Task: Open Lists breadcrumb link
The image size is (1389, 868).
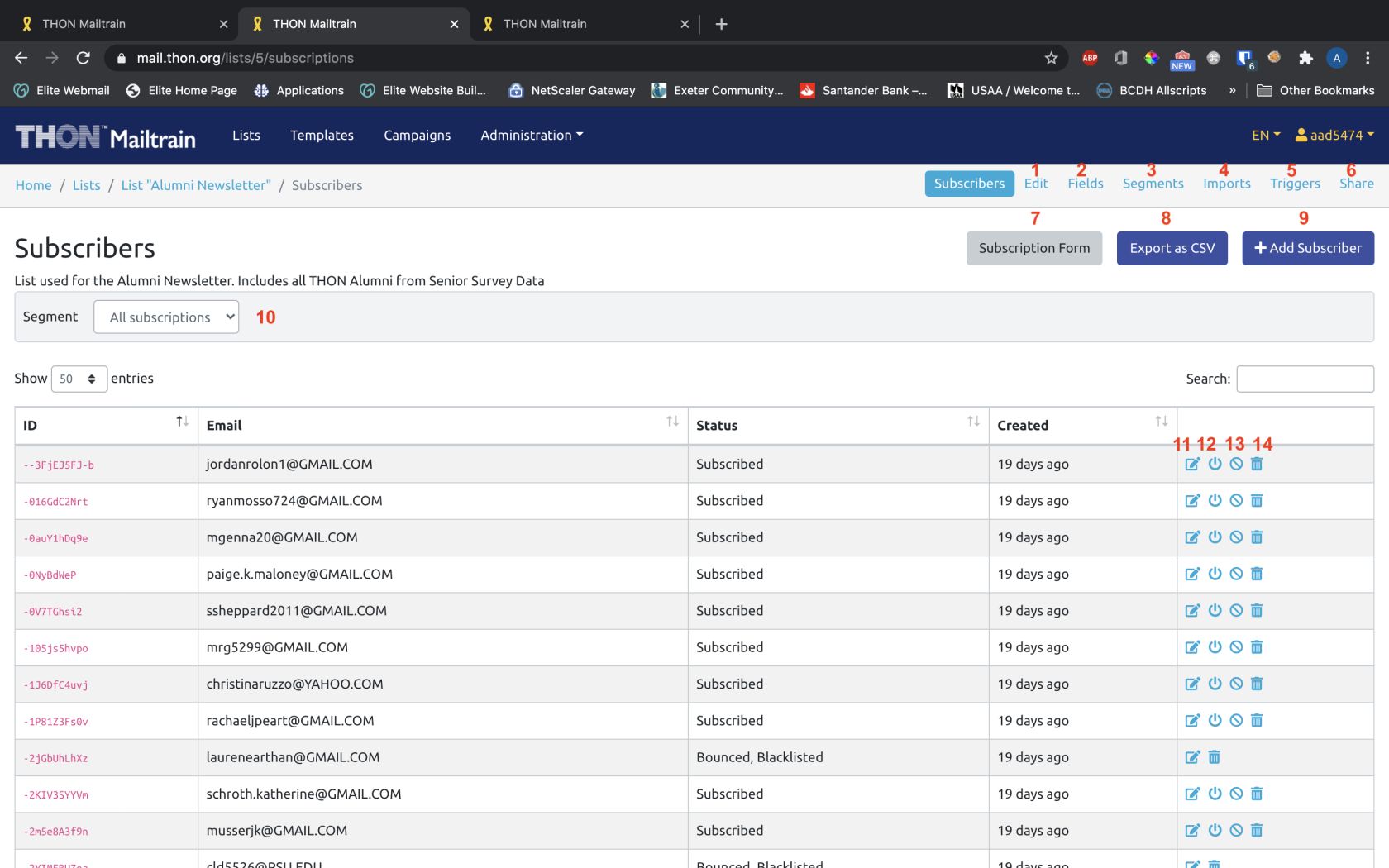Action: pyautogui.click(x=86, y=185)
